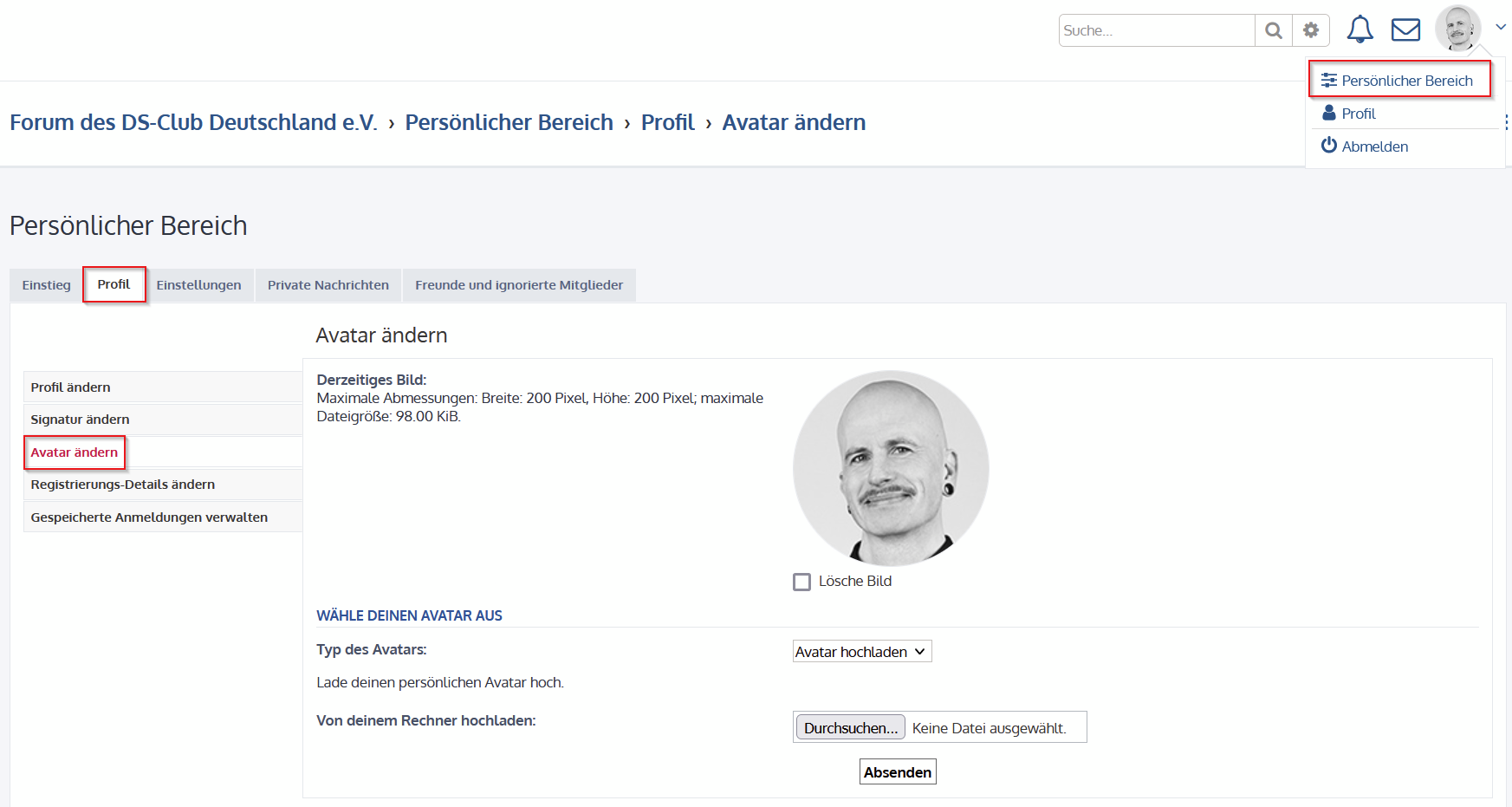Viewport: 1512px width, 807px height.
Task: Select Persönlicher Bereich in user menu
Action: (x=1406, y=81)
